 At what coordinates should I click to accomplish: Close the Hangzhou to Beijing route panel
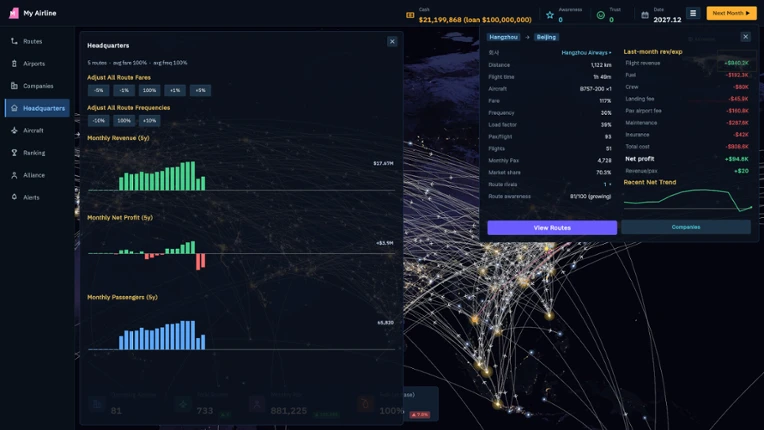point(745,37)
